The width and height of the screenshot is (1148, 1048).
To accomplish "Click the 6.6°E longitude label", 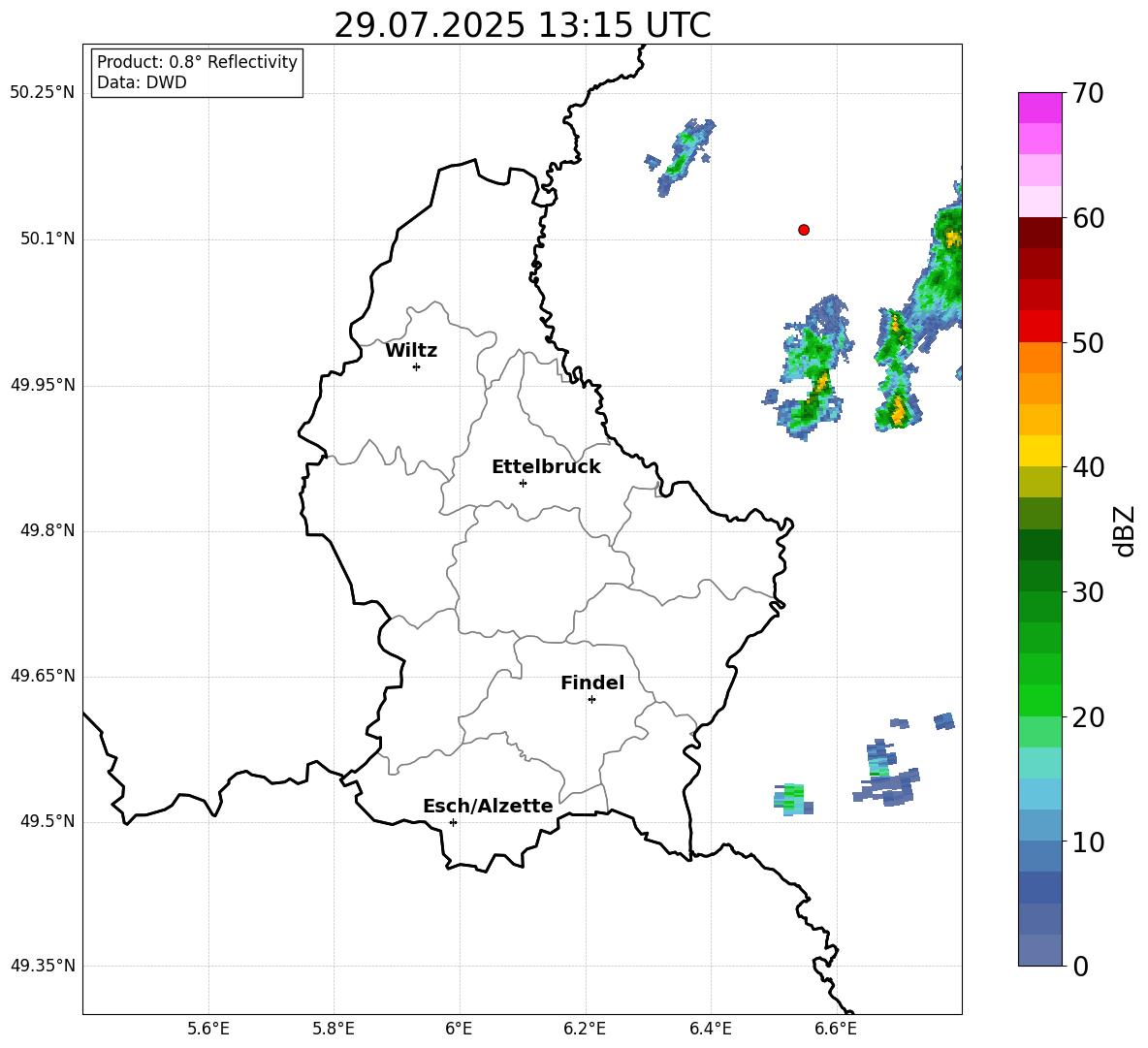I will pyautogui.click(x=836, y=1029).
